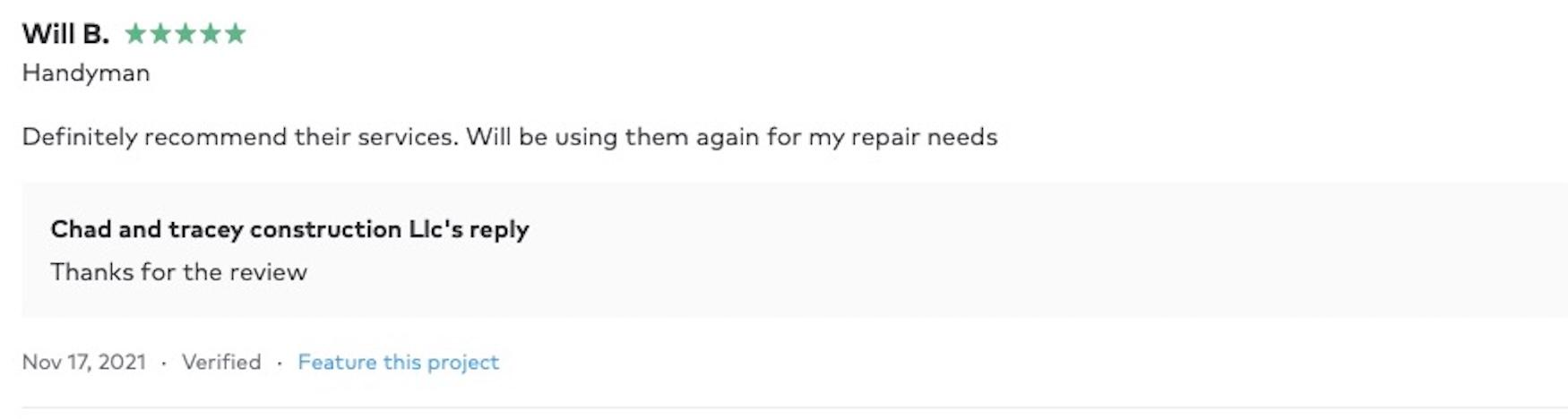Click the first green rating star
The width and height of the screenshot is (1568, 419).
[x=135, y=34]
